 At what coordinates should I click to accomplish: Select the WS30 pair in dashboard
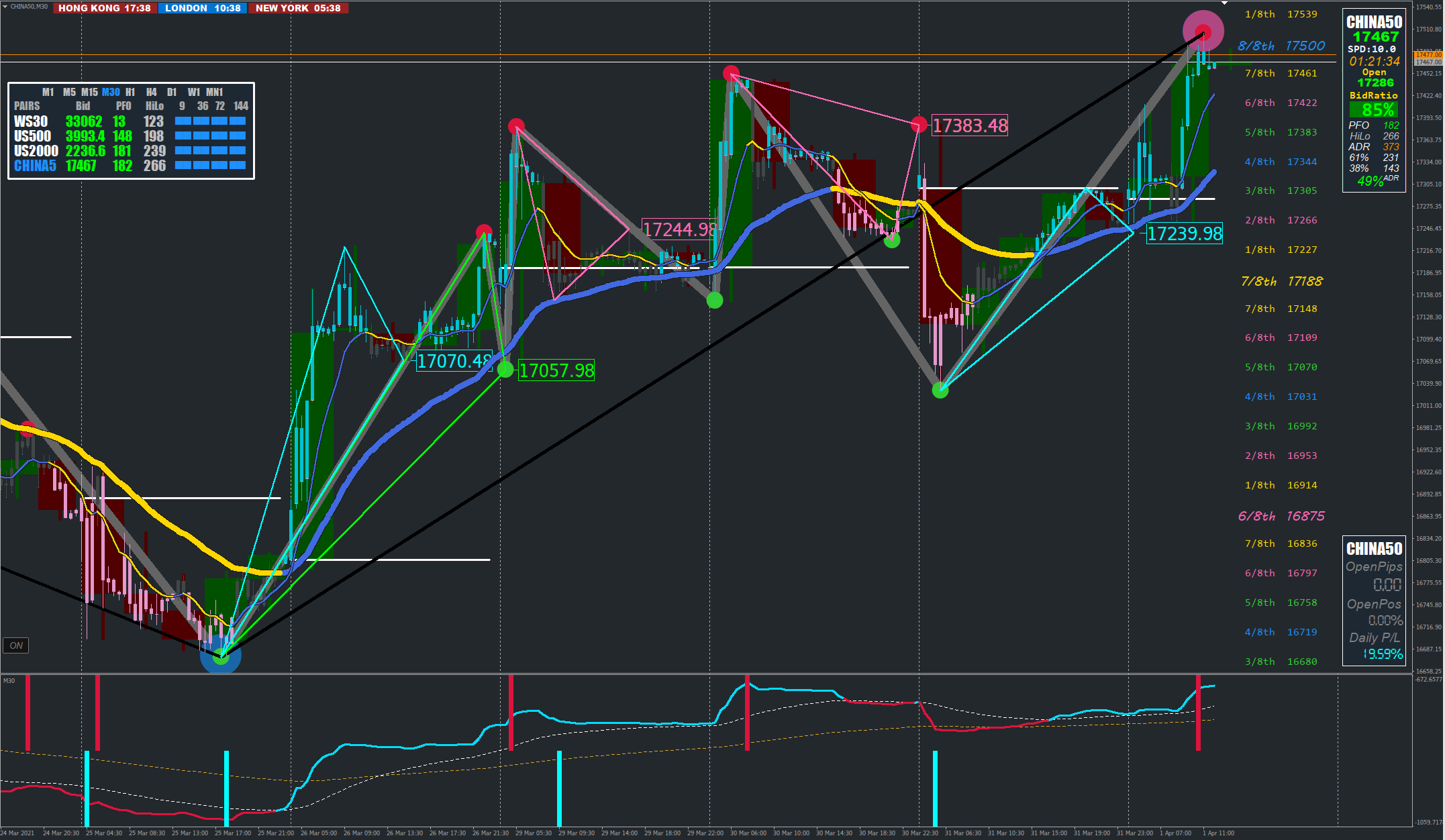click(x=31, y=121)
